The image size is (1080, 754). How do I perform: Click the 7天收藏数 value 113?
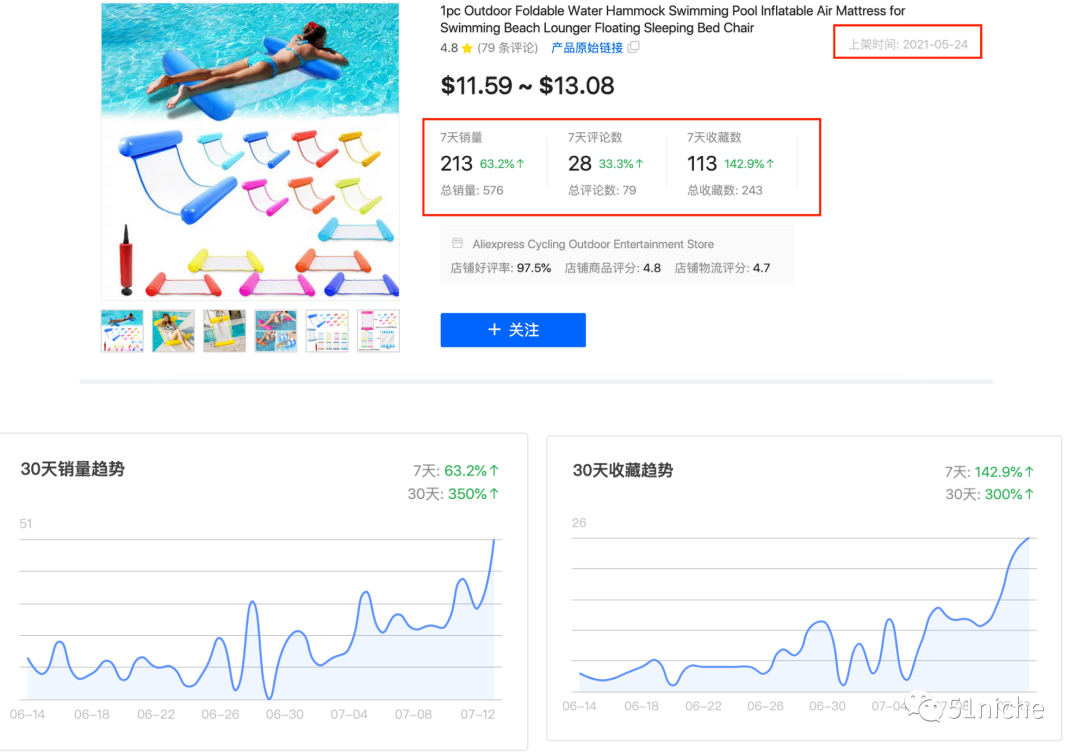(x=701, y=162)
